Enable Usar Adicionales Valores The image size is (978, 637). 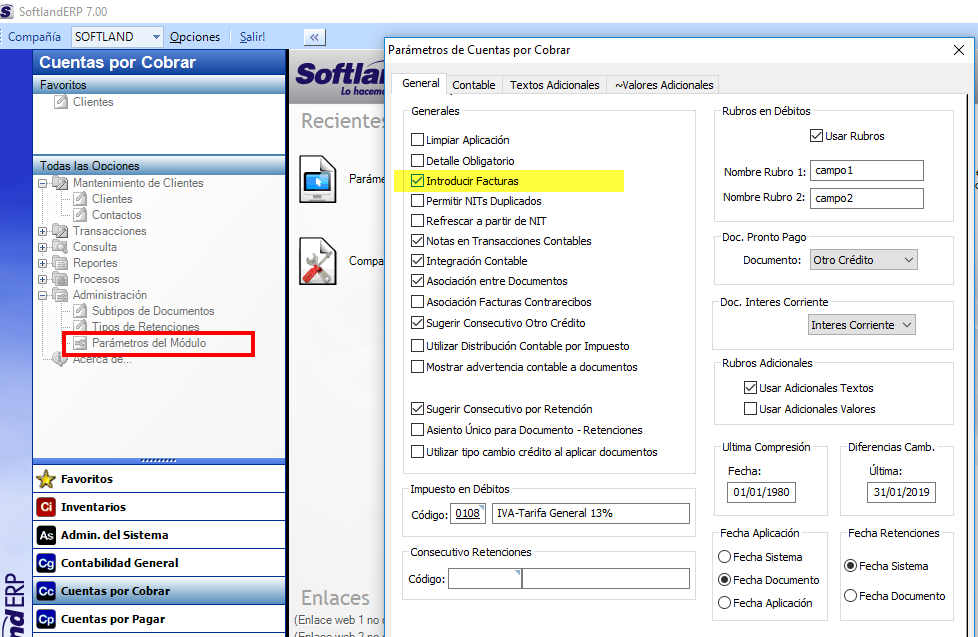coord(750,409)
